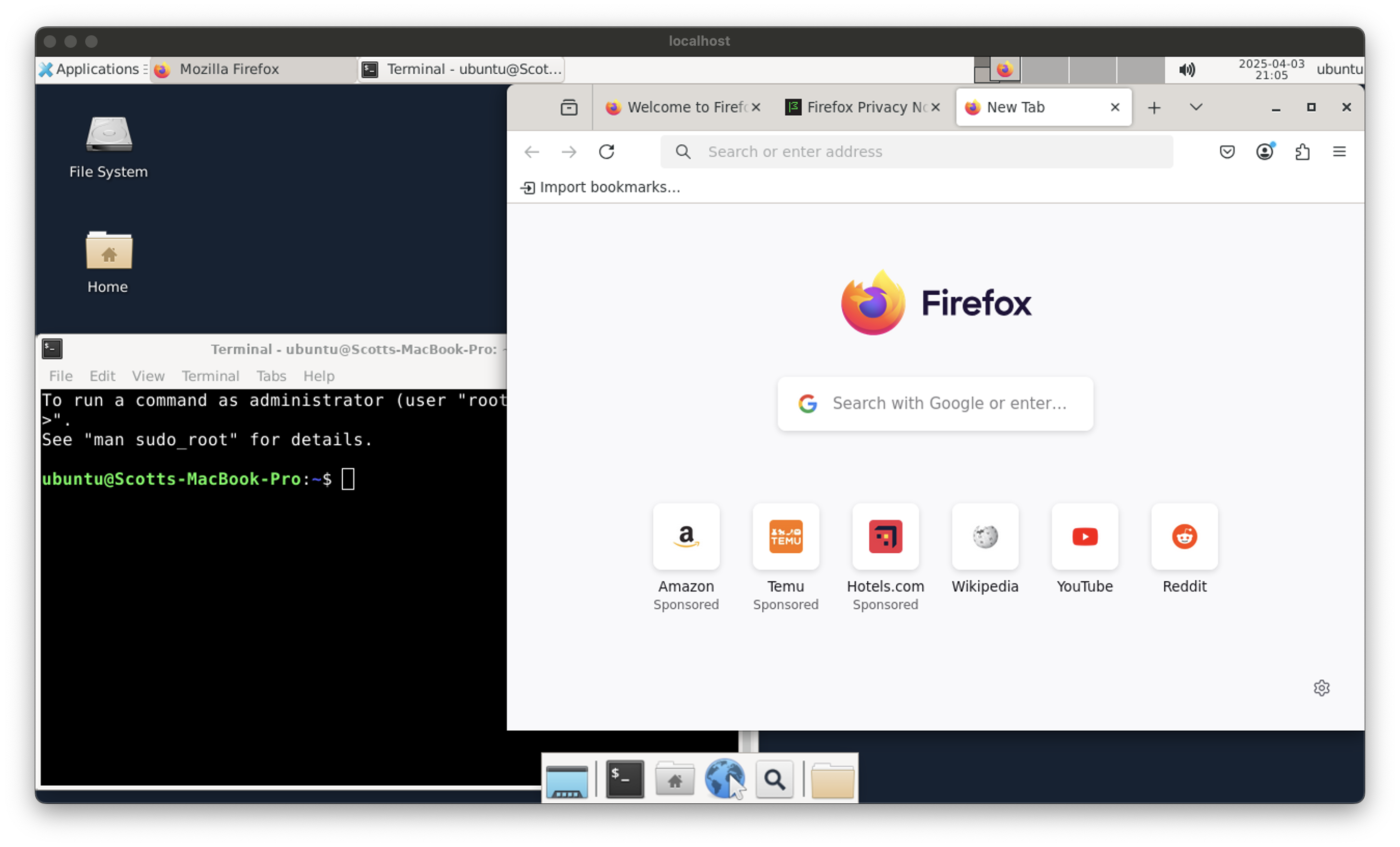
Task: Open the Applications menu
Action: (91, 69)
